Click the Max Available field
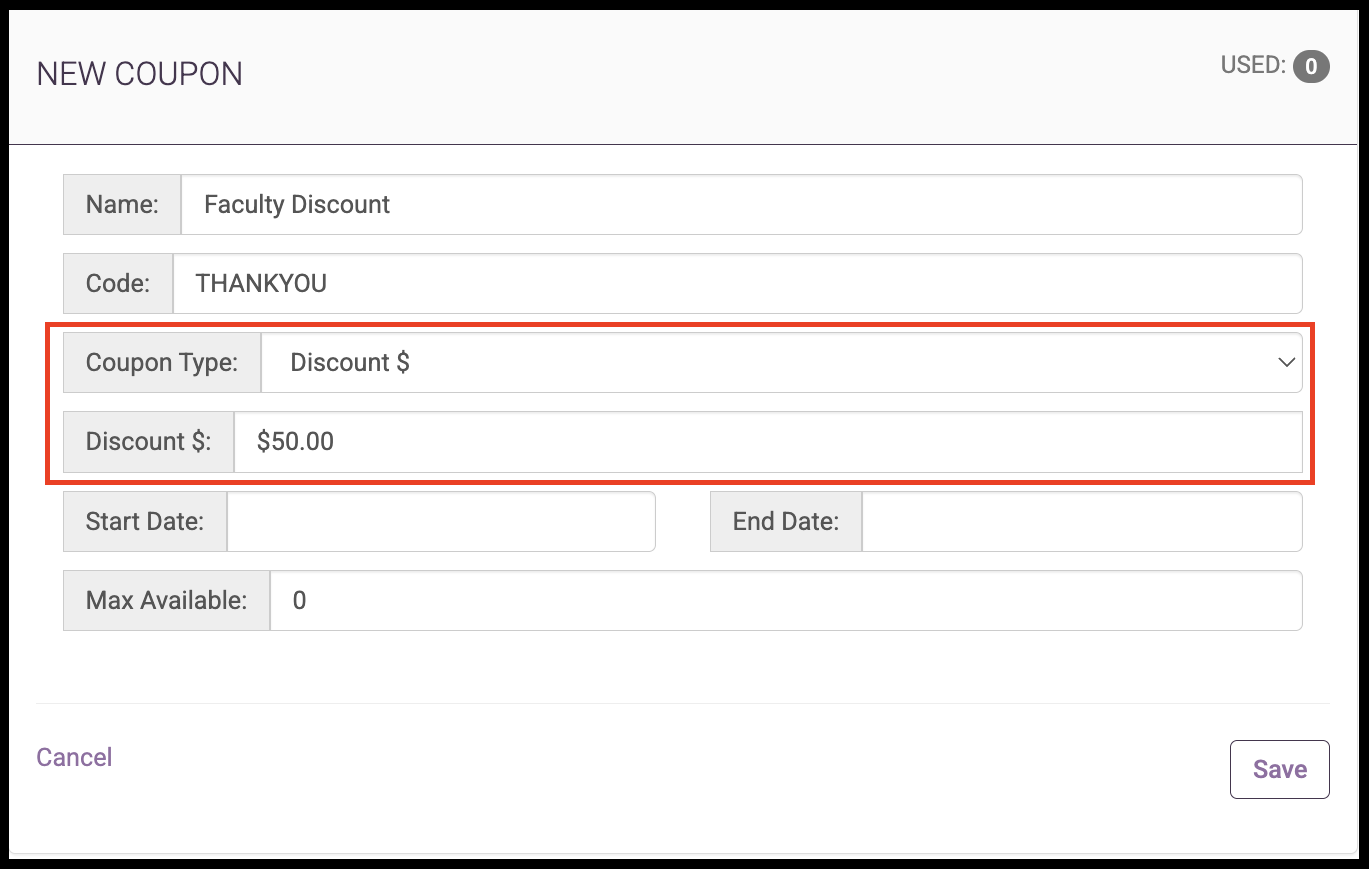 (x=786, y=600)
